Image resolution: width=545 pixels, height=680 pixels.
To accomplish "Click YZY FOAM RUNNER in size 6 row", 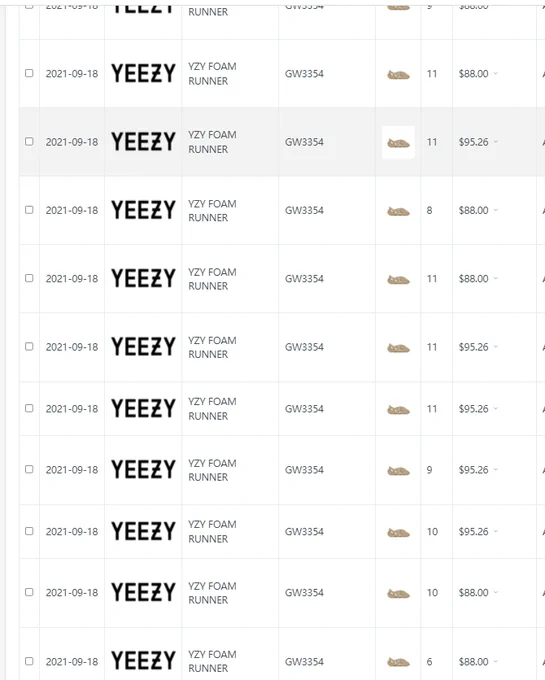I will pyautogui.click(x=212, y=661).
